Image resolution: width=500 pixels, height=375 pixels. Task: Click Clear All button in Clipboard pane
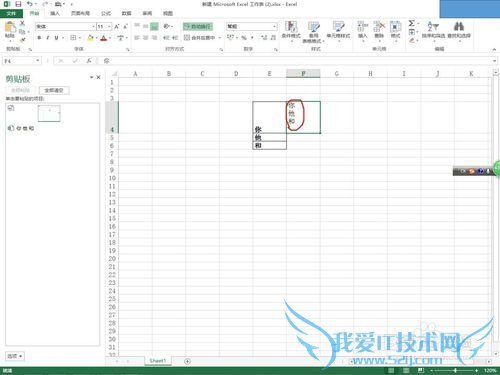click(54, 90)
